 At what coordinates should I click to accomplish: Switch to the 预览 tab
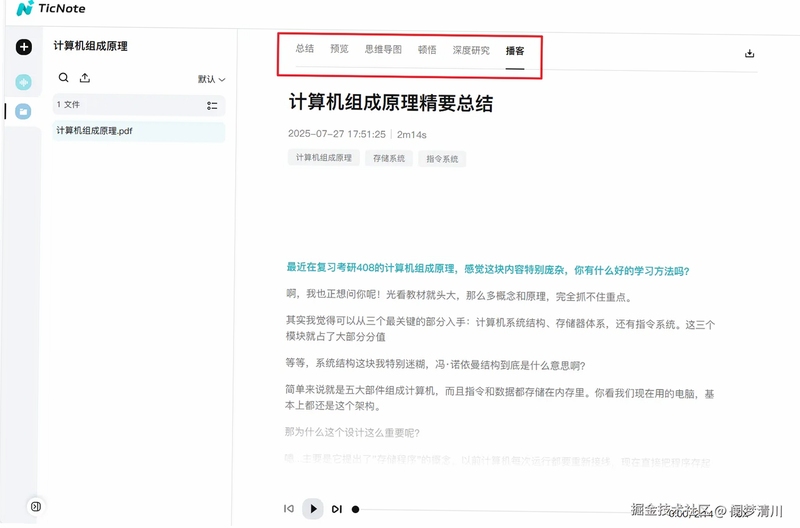pos(339,49)
